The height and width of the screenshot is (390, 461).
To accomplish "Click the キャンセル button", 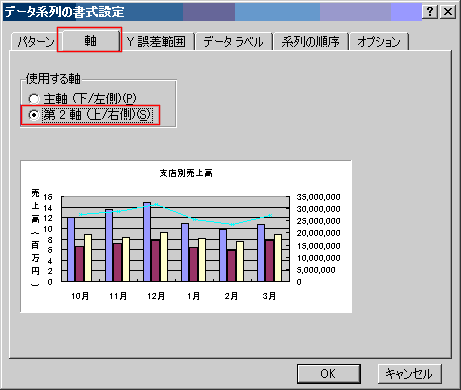I will click(x=409, y=374).
